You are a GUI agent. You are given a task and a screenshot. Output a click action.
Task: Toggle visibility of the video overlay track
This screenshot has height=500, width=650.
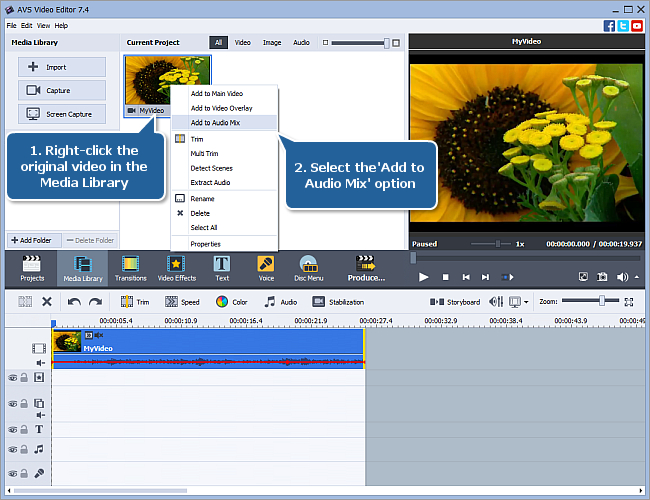(13, 403)
